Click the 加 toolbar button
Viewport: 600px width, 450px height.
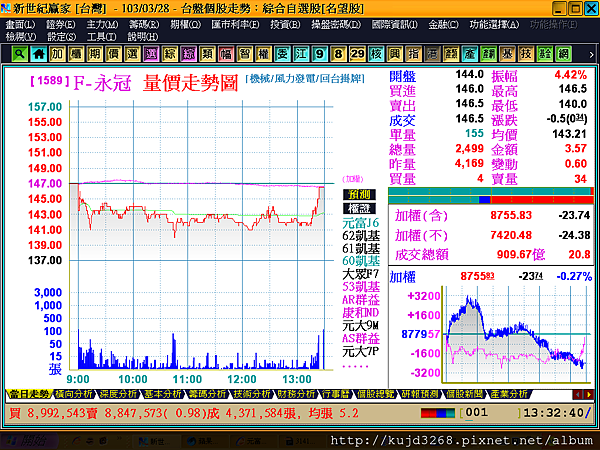tap(57, 54)
